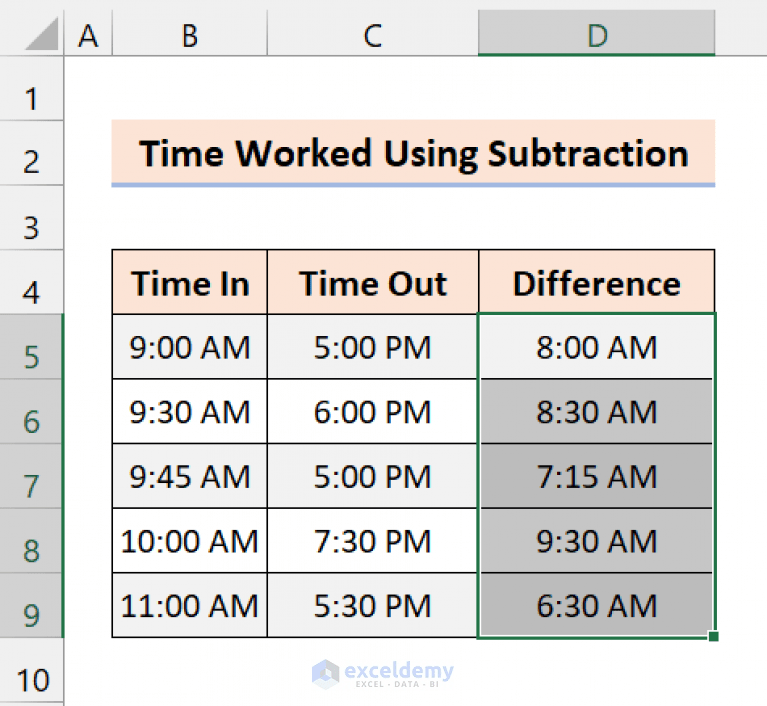Image resolution: width=767 pixels, height=706 pixels.
Task: Select cell containing 11:00 AM
Action: click(190, 605)
